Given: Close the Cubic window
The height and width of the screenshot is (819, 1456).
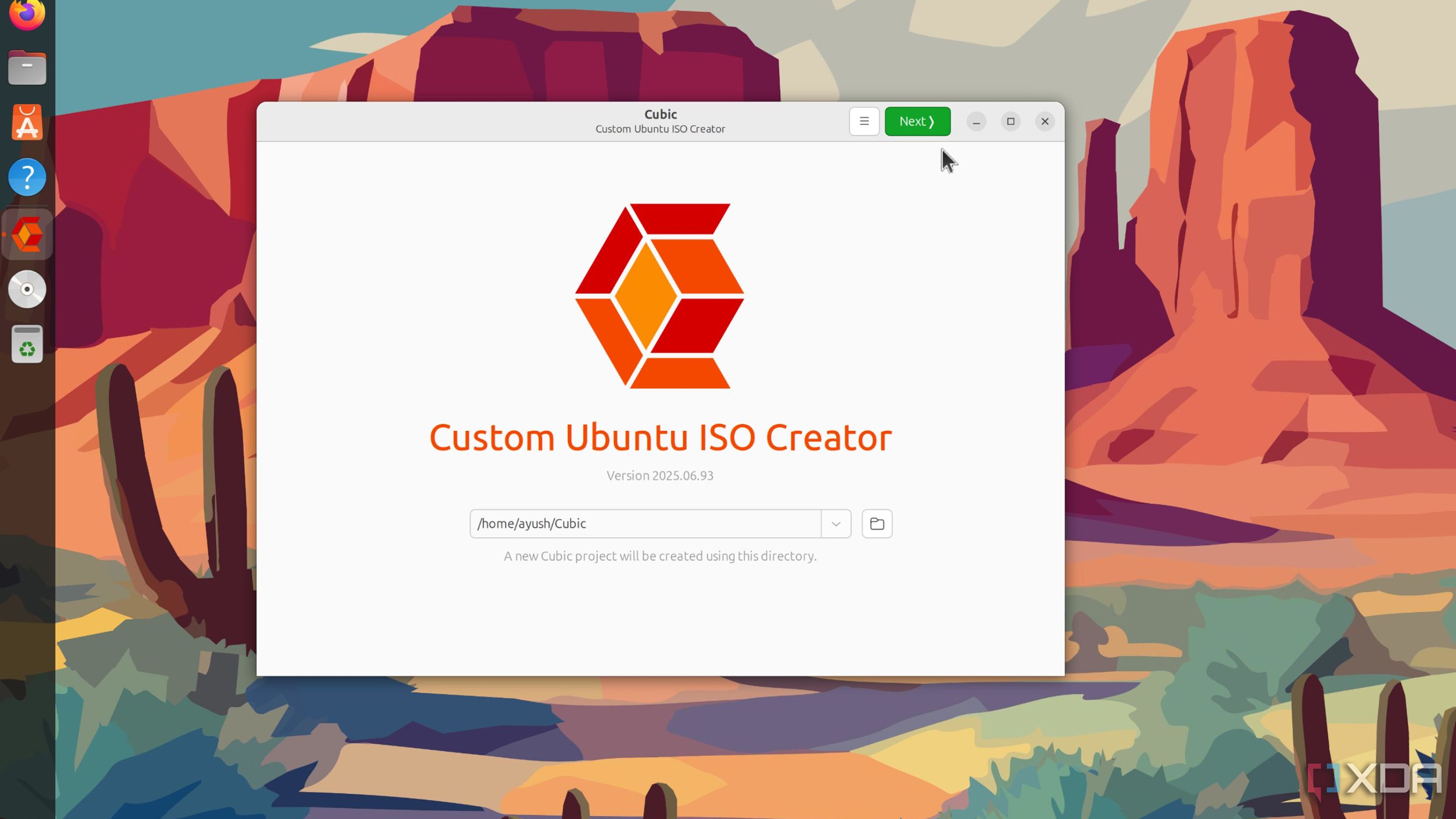Looking at the screenshot, I should (x=1045, y=121).
